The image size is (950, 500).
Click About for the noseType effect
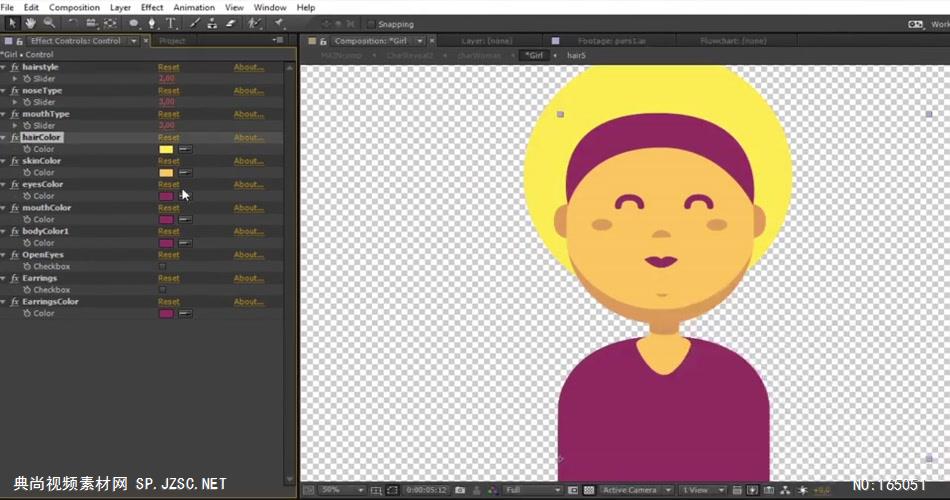tap(248, 91)
